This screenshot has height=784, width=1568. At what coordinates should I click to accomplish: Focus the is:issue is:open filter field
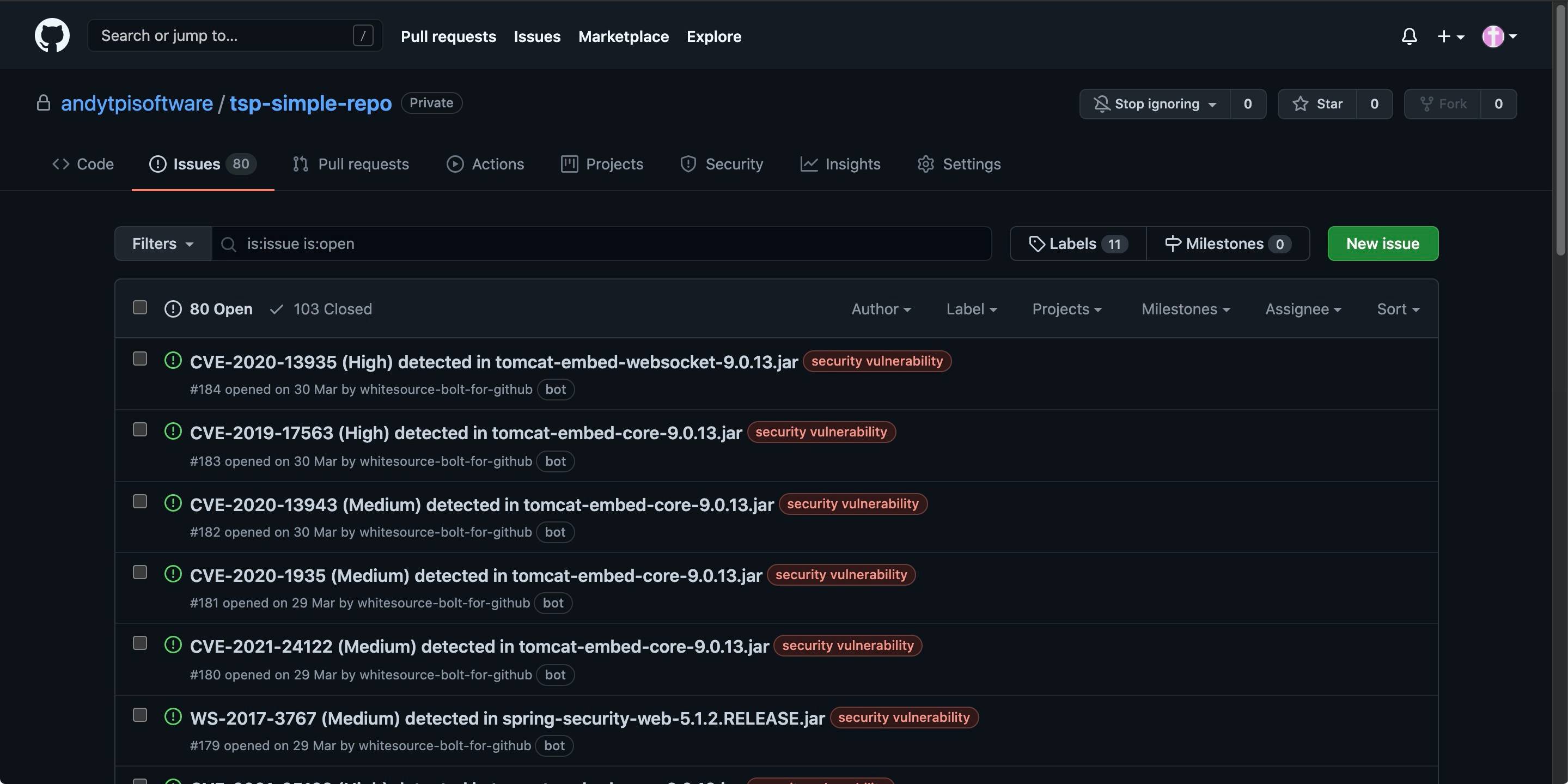click(601, 244)
